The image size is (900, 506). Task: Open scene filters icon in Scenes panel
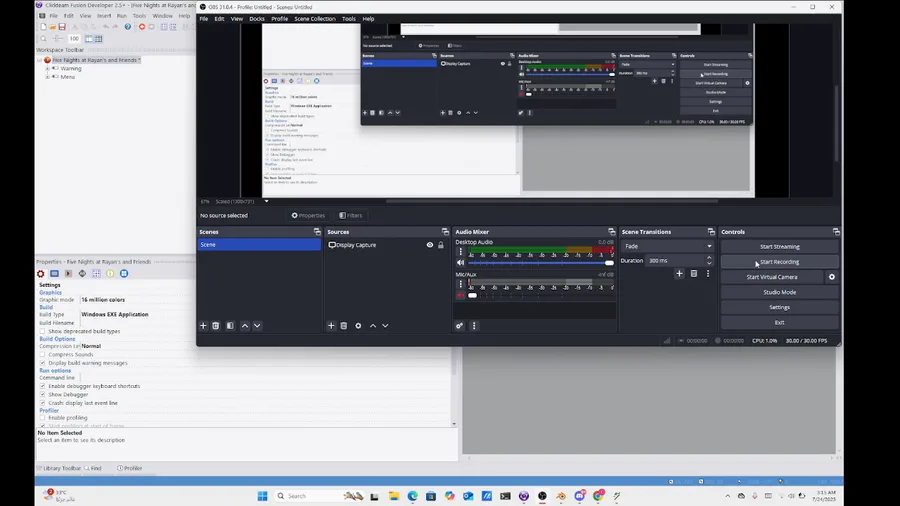pyautogui.click(x=230, y=326)
